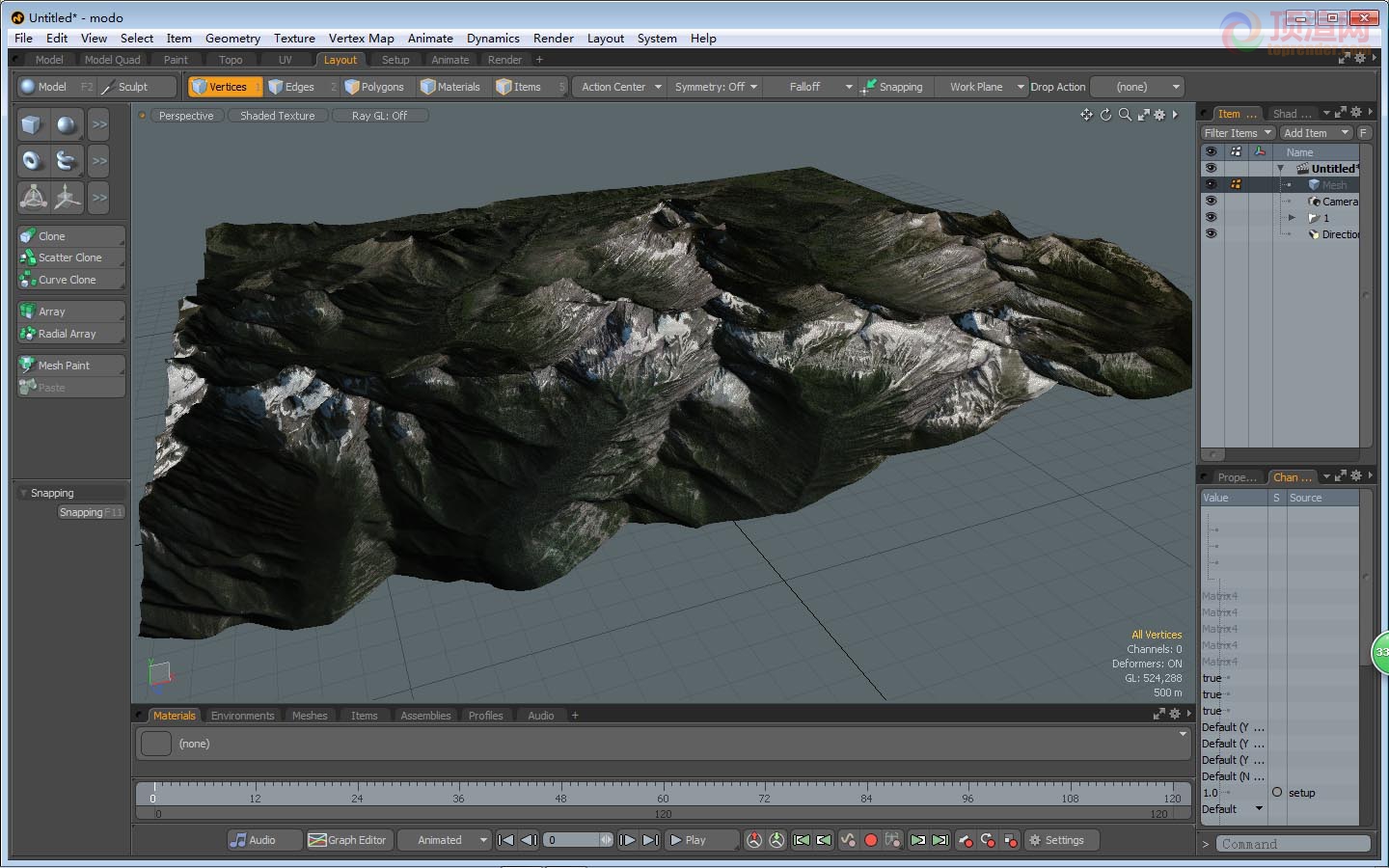Open Symmetry: Off dropdown
1389x868 pixels.
716,87
